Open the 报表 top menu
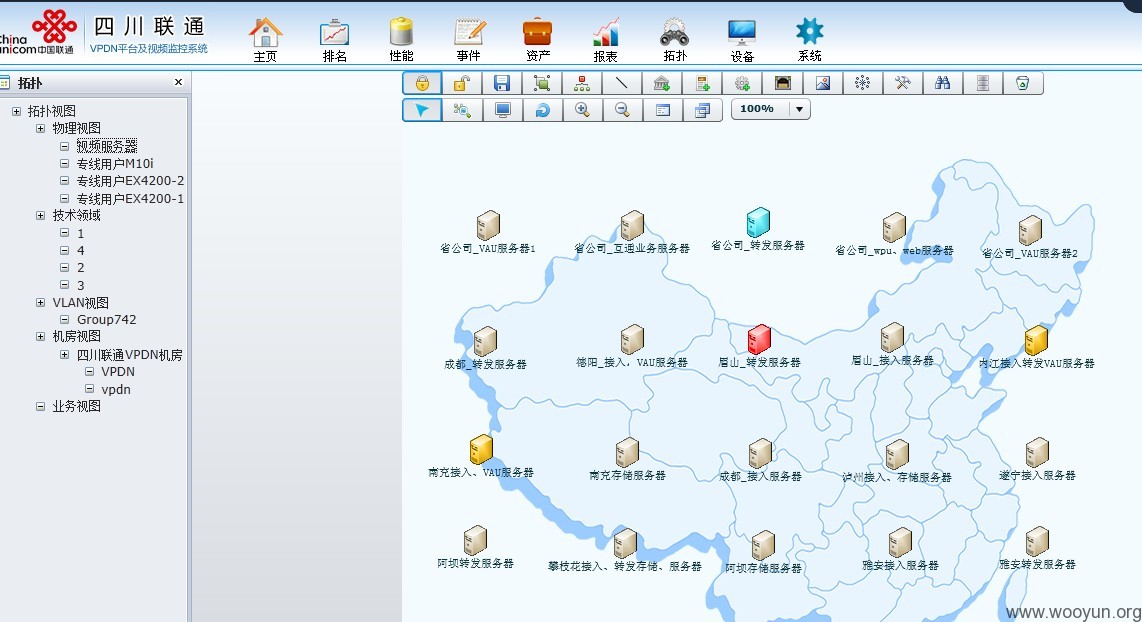1142x622 pixels. (x=605, y=39)
